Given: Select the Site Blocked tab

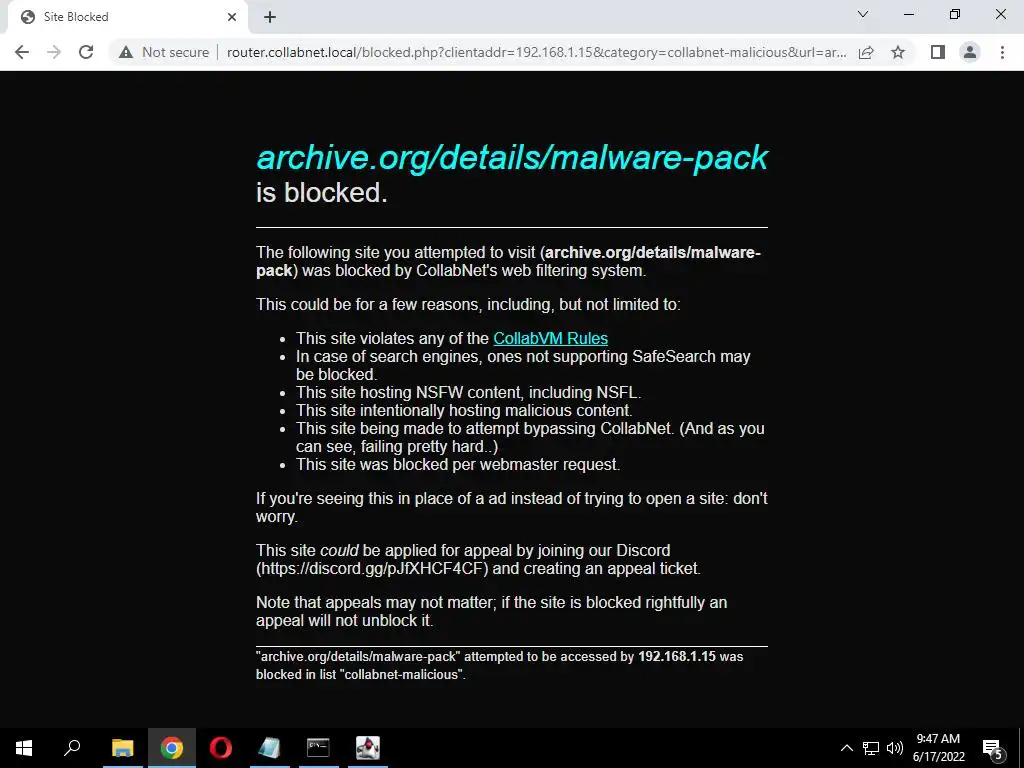Looking at the screenshot, I should (127, 17).
